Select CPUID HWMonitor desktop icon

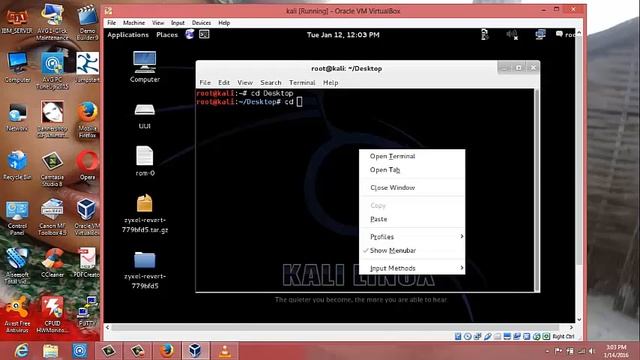point(52,314)
